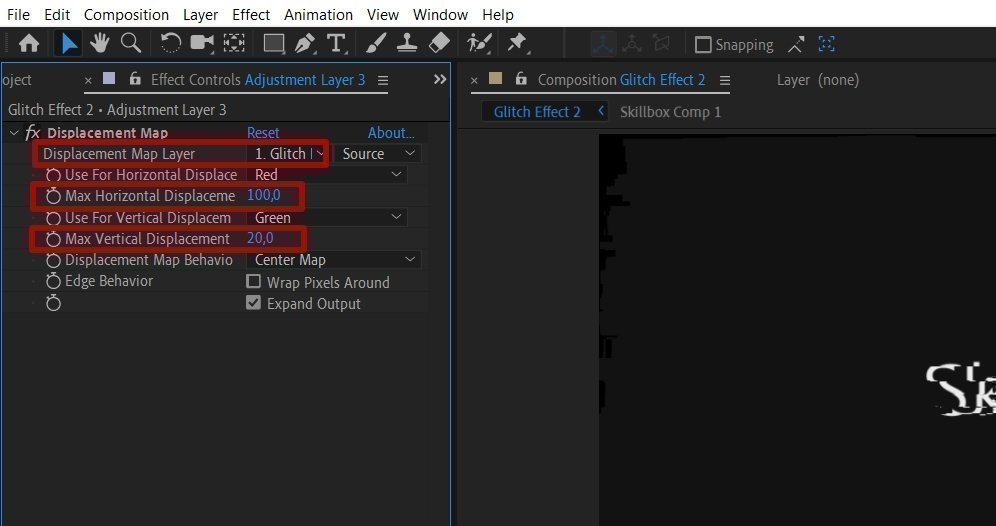Screen dimensions: 996x526
Task: Select the Clone Stamp tool
Action: click(x=407, y=43)
